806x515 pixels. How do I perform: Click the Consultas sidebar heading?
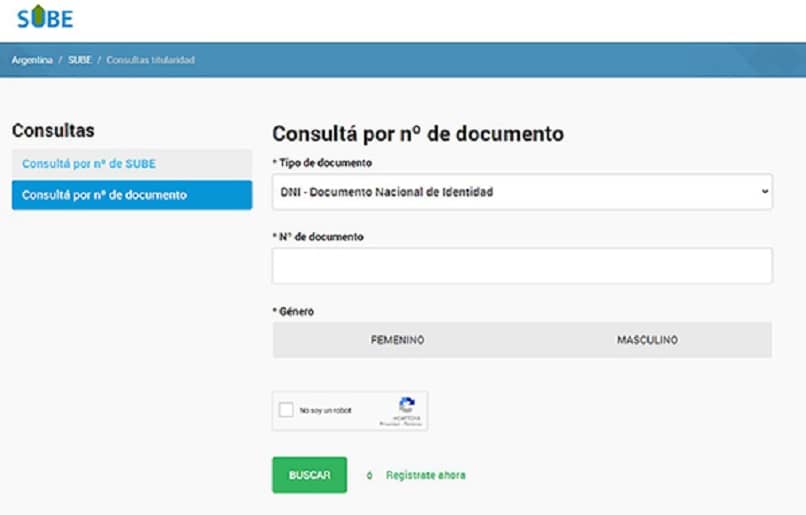point(53,131)
